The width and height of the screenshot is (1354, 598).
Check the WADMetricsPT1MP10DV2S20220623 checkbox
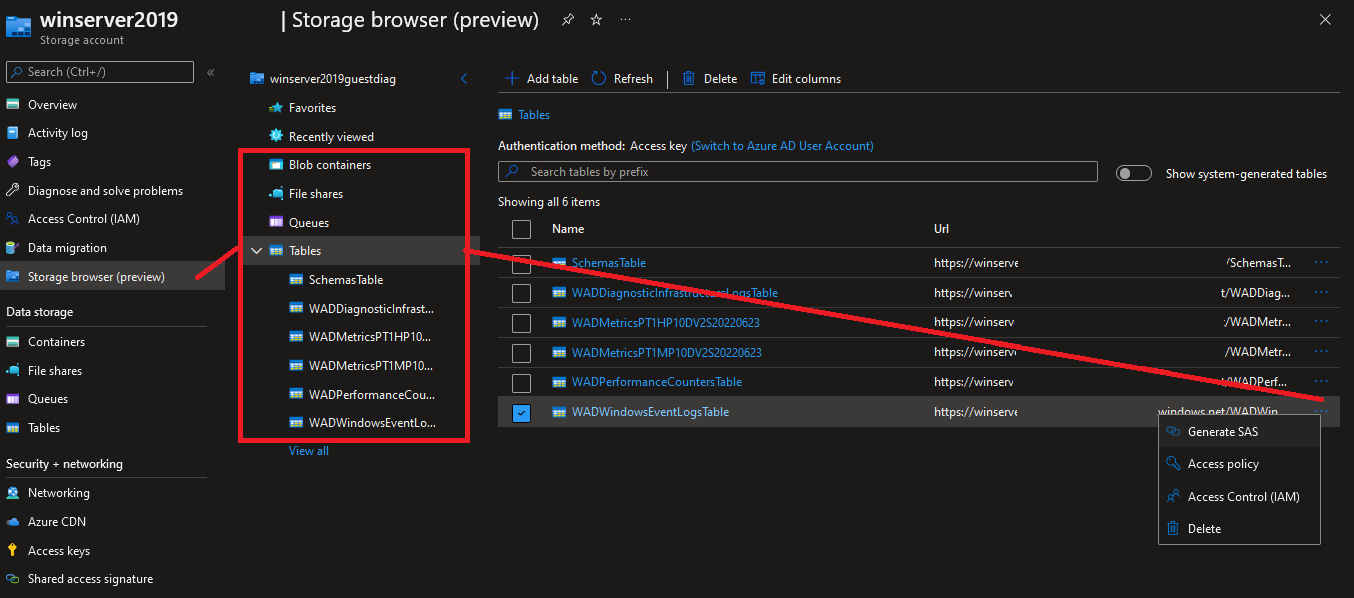[521, 353]
